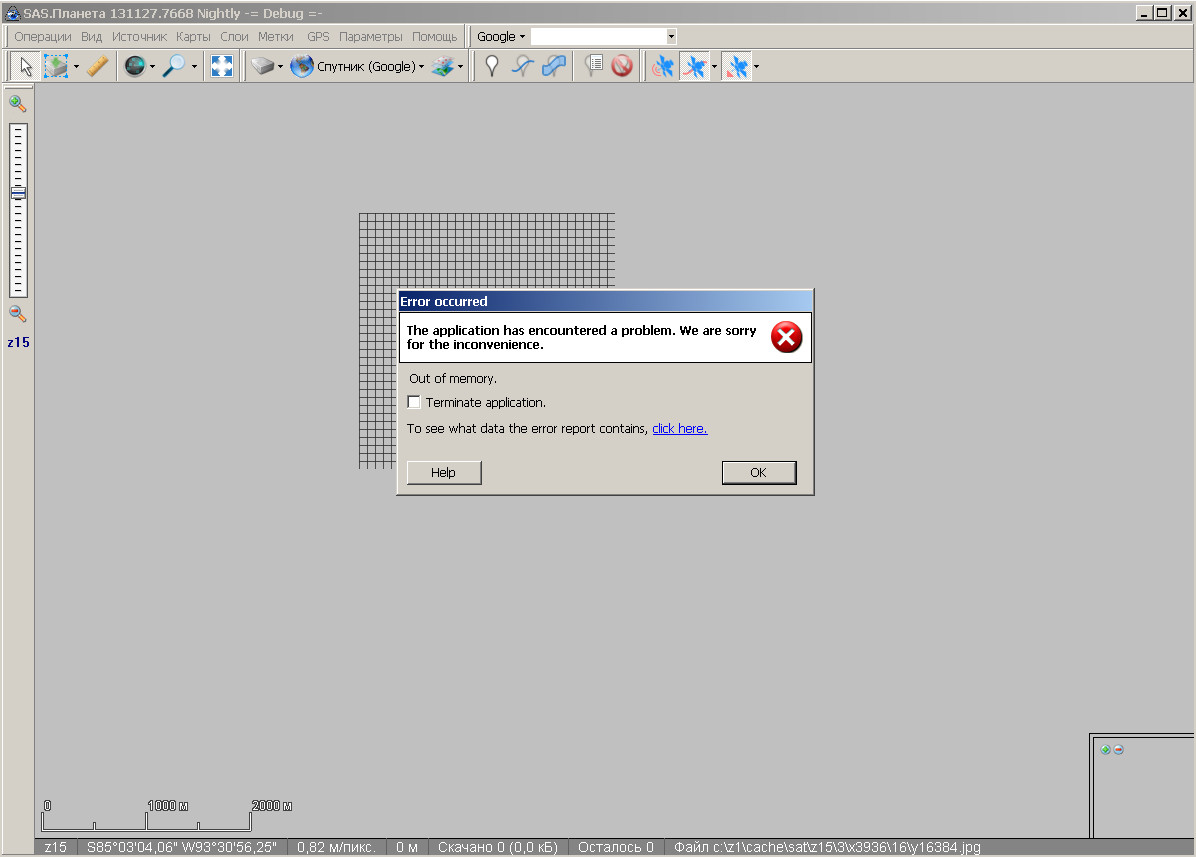Image resolution: width=1196 pixels, height=857 pixels.
Task: Click the red hide-all-placemarks icon
Action: pos(622,67)
